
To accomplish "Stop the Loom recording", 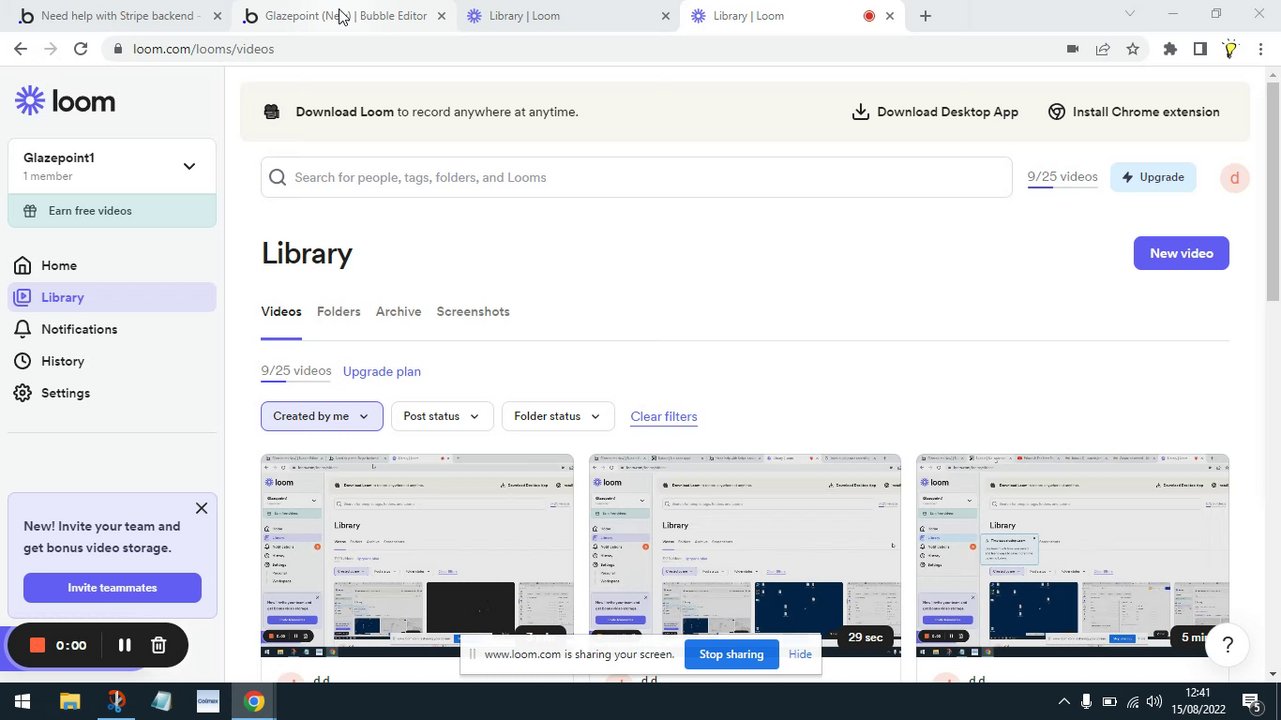I will pos(37,645).
